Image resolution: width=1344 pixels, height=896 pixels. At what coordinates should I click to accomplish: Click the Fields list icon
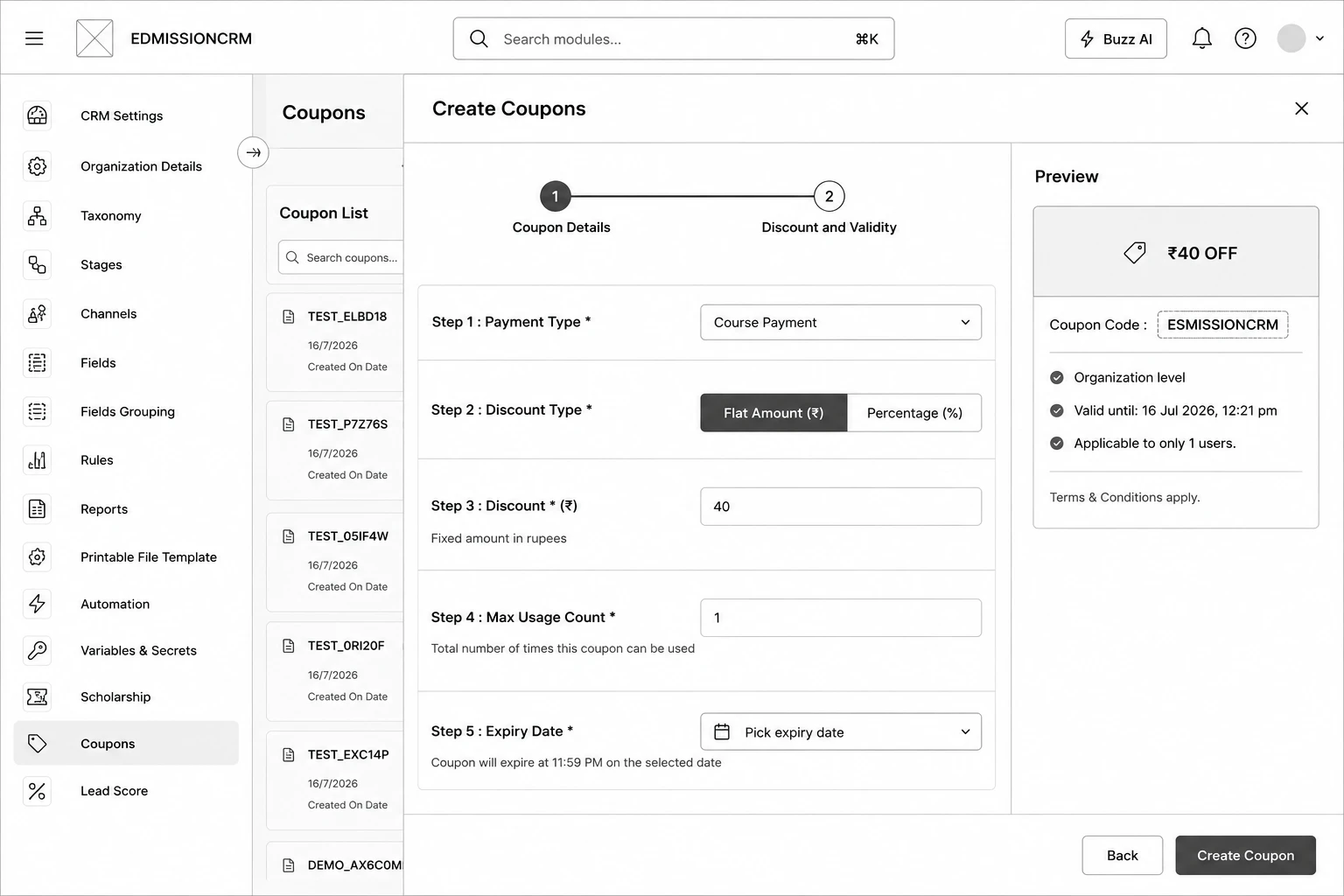(x=37, y=363)
